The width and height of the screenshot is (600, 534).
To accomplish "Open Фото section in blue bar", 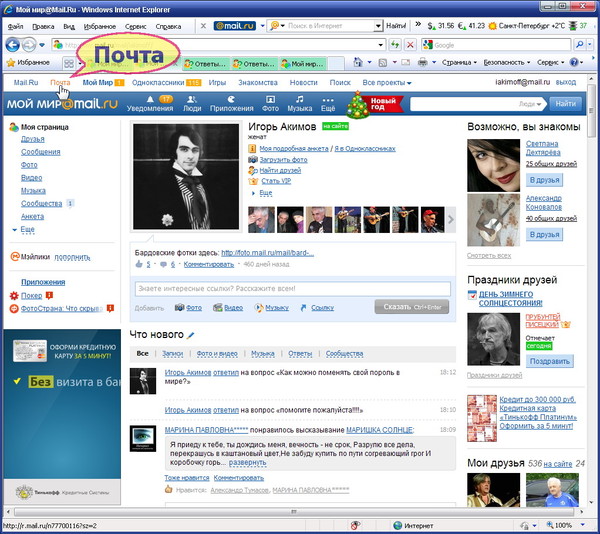I will [270, 104].
